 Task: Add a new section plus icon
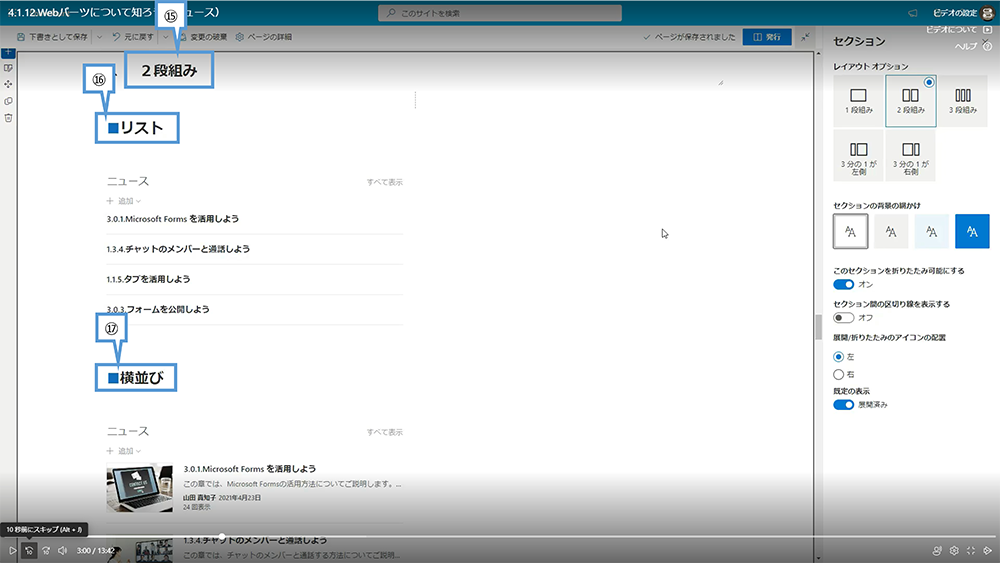[x=8, y=52]
